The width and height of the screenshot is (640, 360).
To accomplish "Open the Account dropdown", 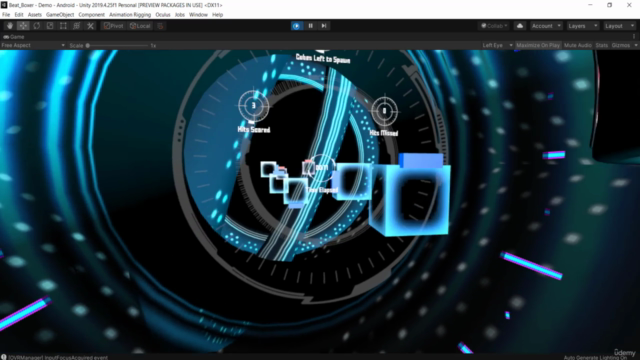I will [546, 26].
